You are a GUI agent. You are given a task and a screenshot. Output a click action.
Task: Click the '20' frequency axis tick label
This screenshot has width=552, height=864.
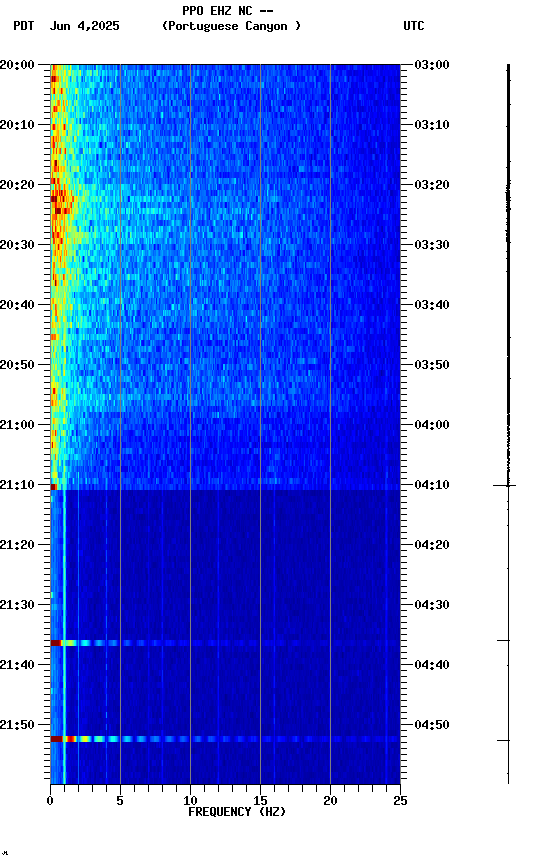click(x=330, y=801)
